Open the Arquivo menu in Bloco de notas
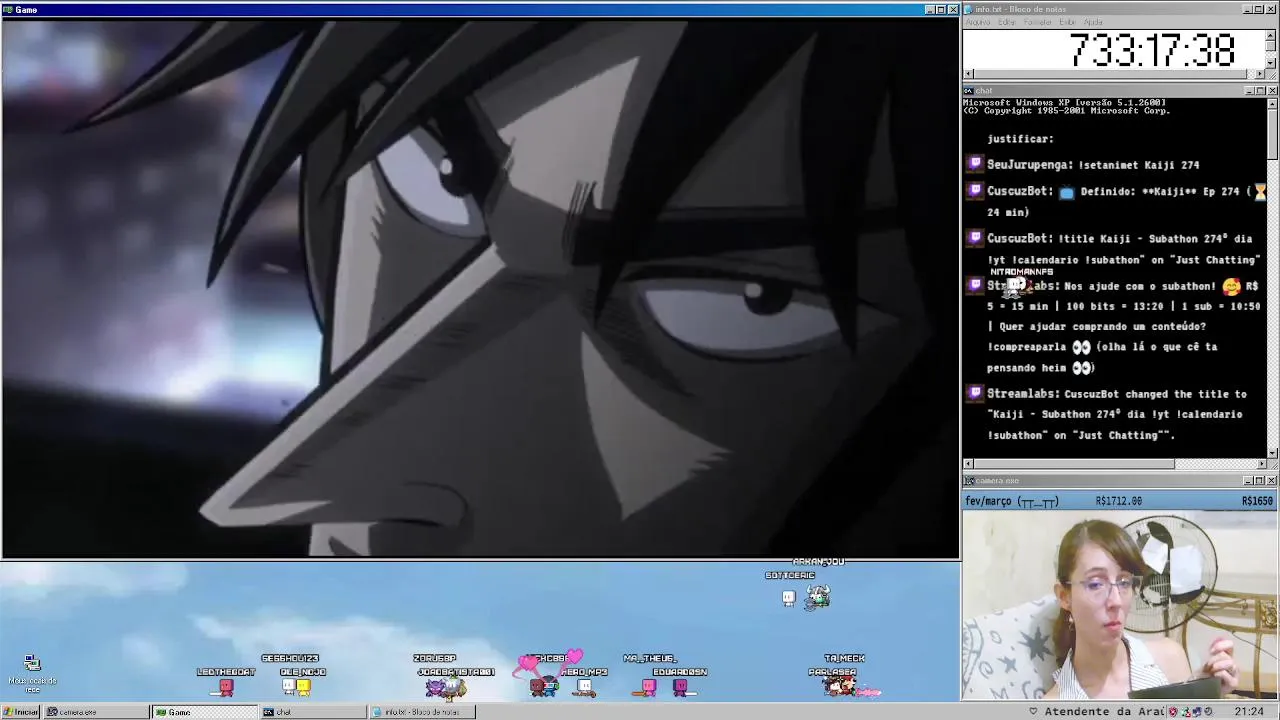Viewport: 1280px width, 720px height. pos(978,22)
